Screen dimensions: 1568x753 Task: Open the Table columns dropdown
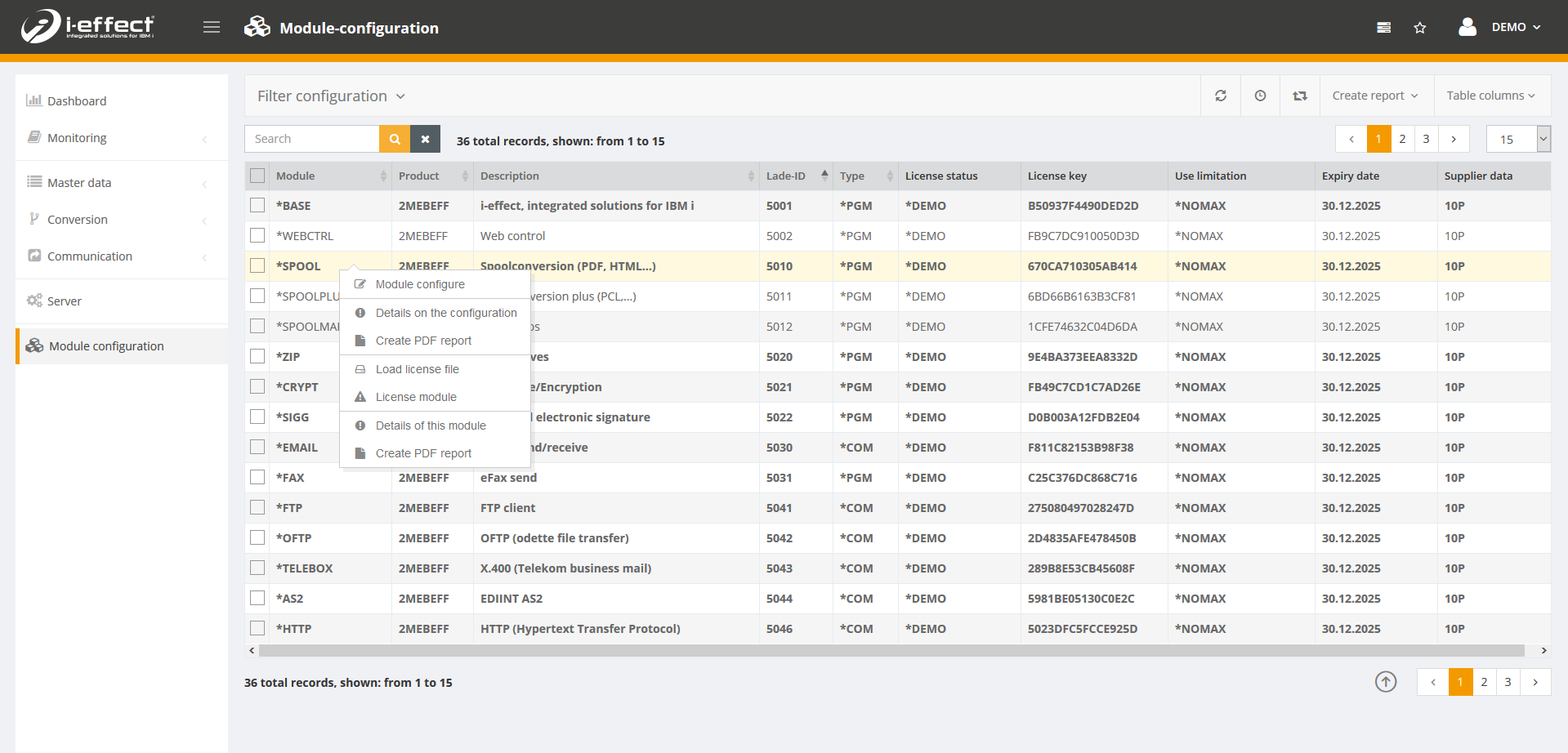tap(1490, 96)
